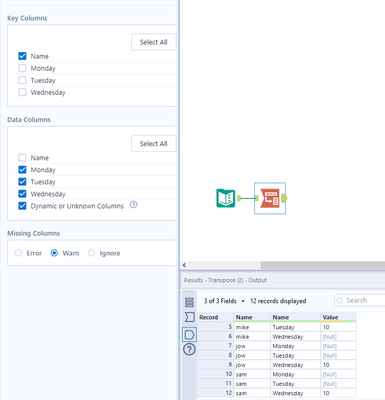Viewport: 385px width, 400px height.
Task: Show the summary sigma view icon
Action: point(189,317)
